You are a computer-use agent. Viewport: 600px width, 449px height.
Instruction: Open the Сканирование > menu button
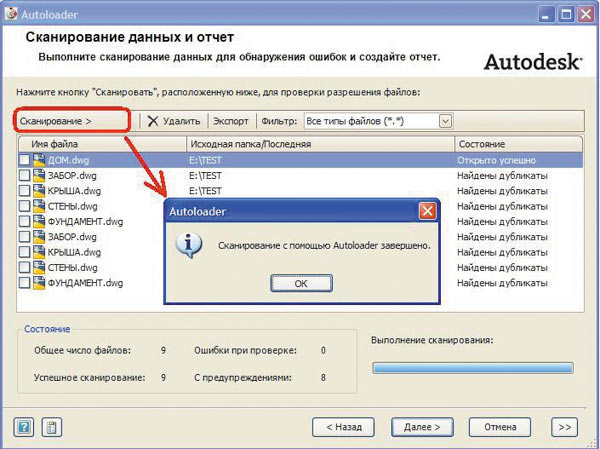coord(72,121)
